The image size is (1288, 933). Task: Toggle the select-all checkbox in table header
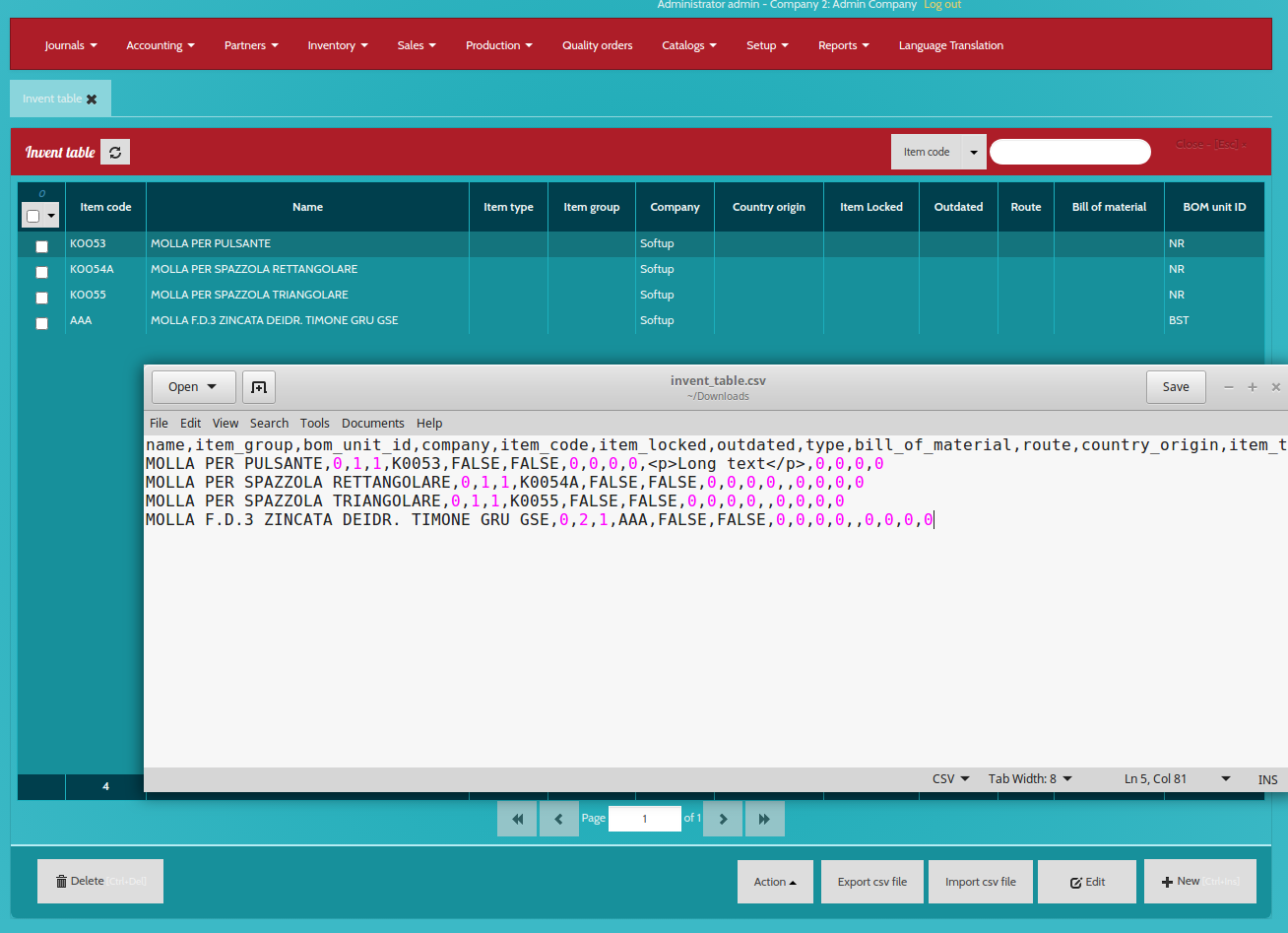[33, 216]
